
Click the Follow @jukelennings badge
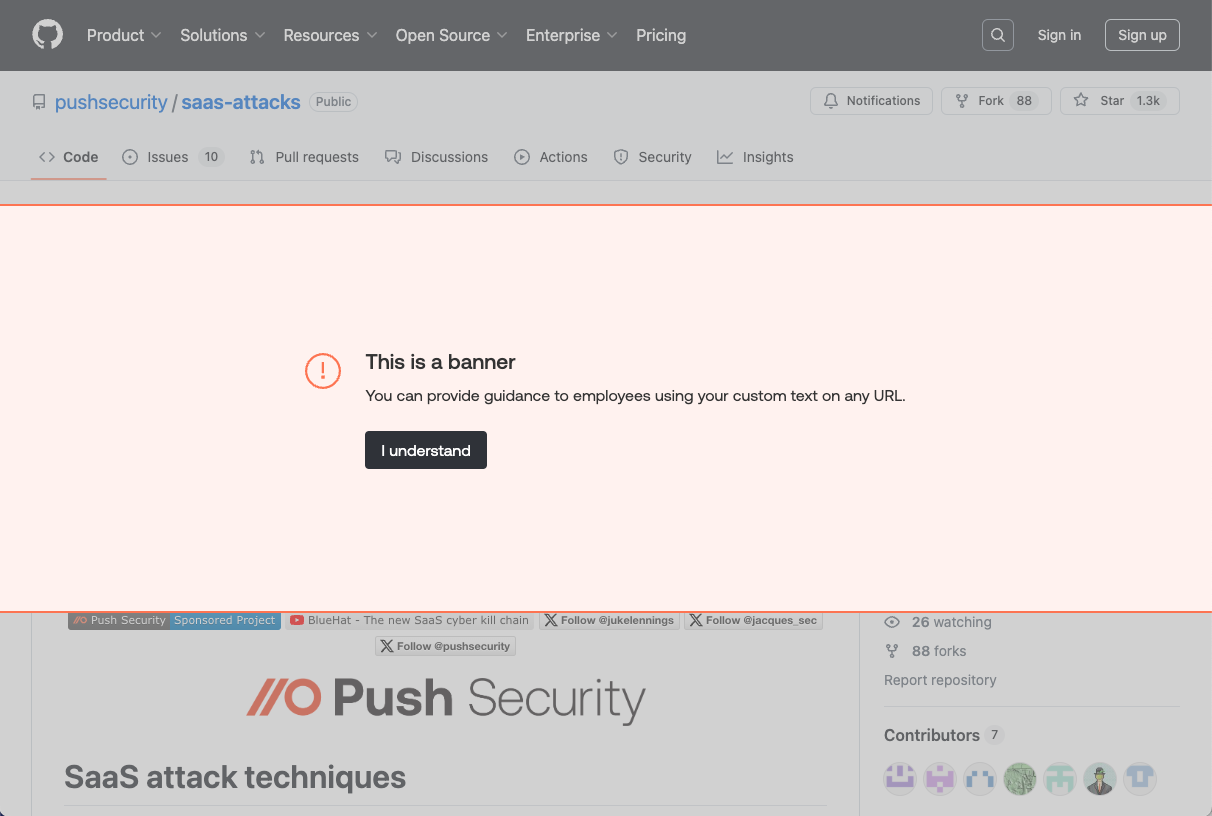[609, 620]
